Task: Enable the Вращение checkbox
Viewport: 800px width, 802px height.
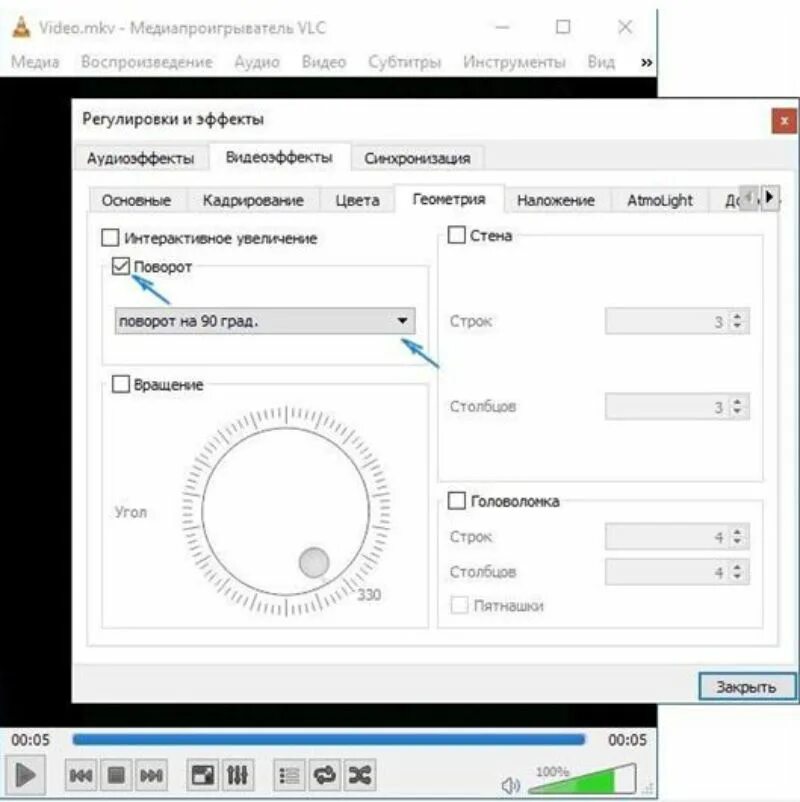Action: coord(121,384)
